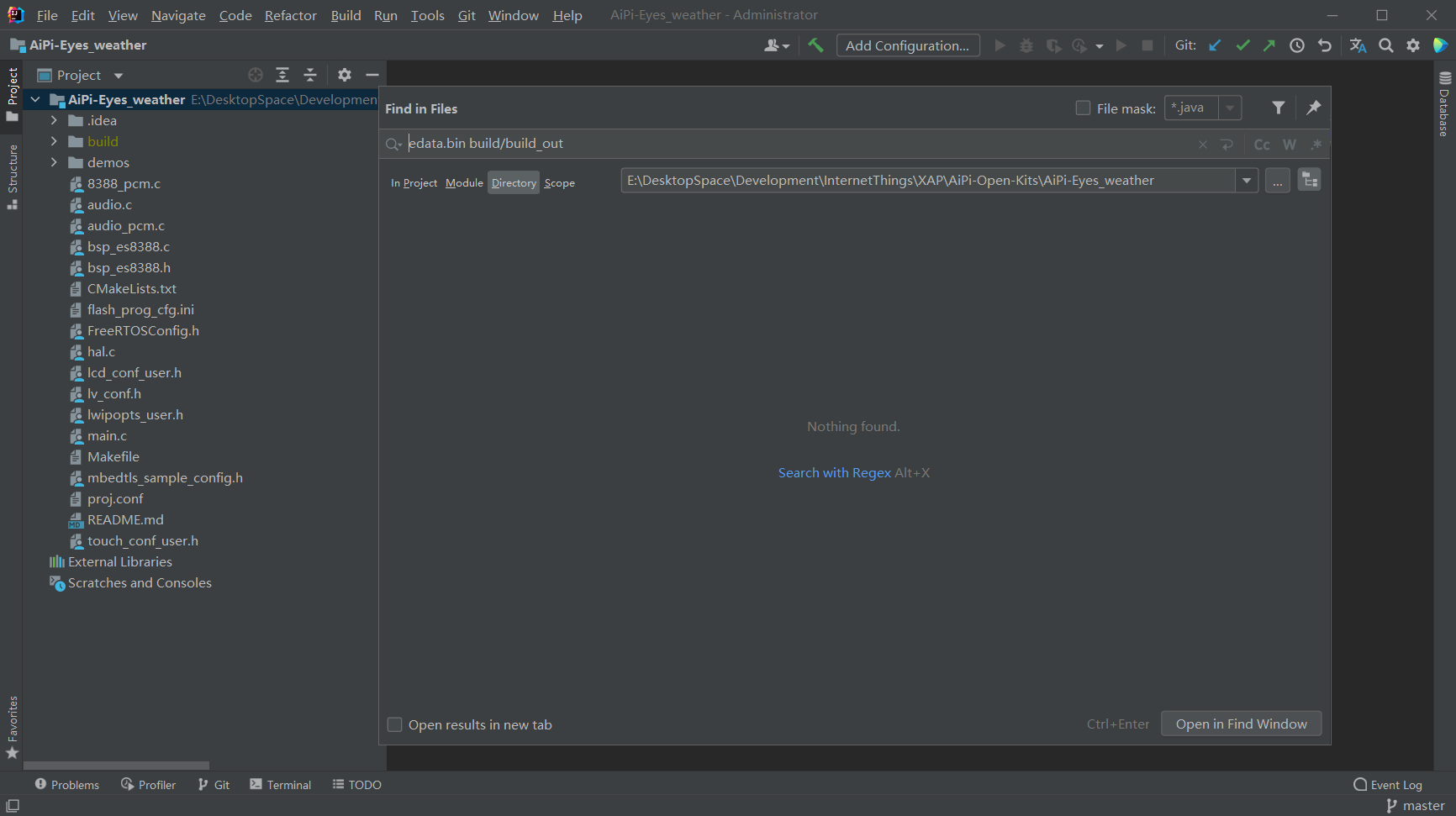Expand the demos folder
The height and width of the screenshot is (816, 1456).
click(x=54, y=162)
